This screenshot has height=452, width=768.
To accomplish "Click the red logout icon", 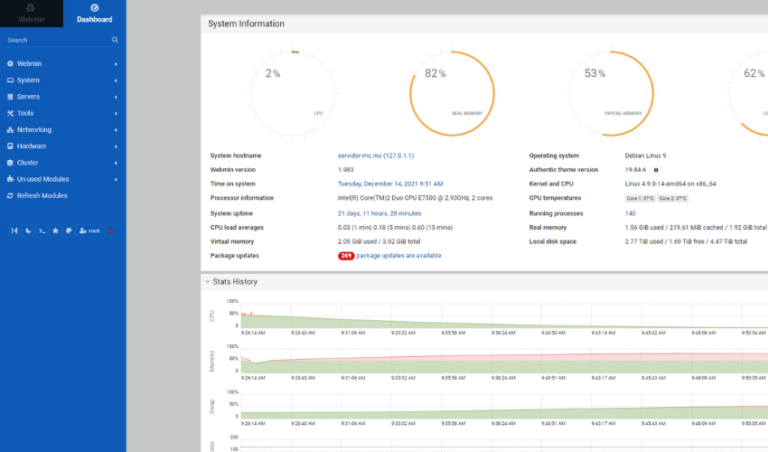I will coord(111,231).
